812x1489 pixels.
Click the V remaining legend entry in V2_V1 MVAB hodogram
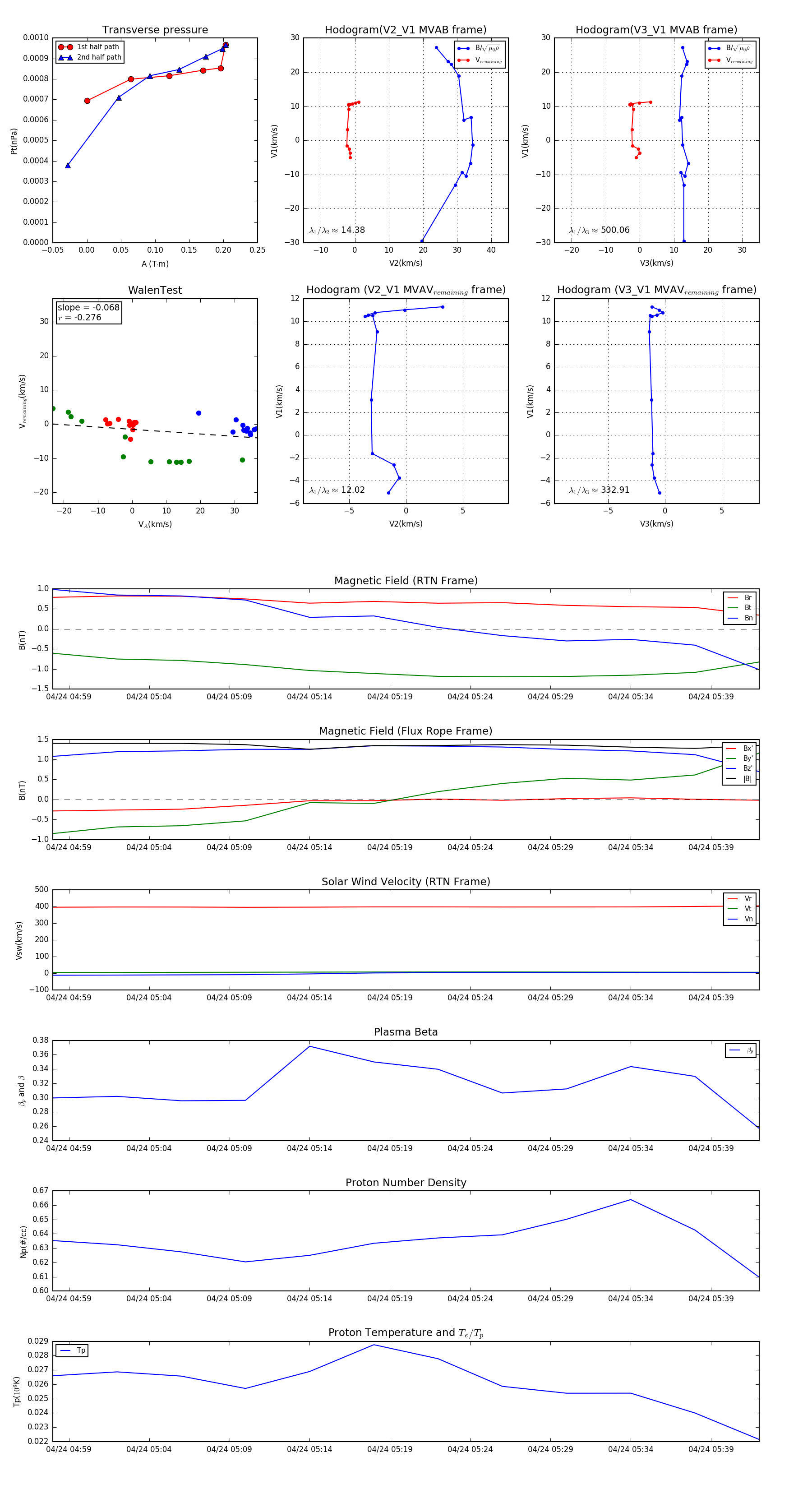(480, 60)
